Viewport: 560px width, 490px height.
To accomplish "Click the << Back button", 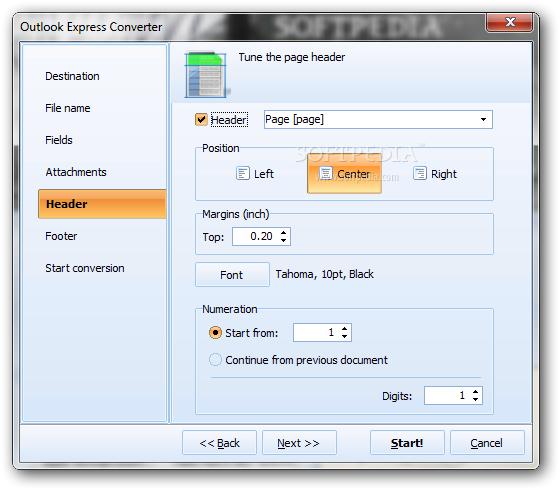I will pos(219,442).
